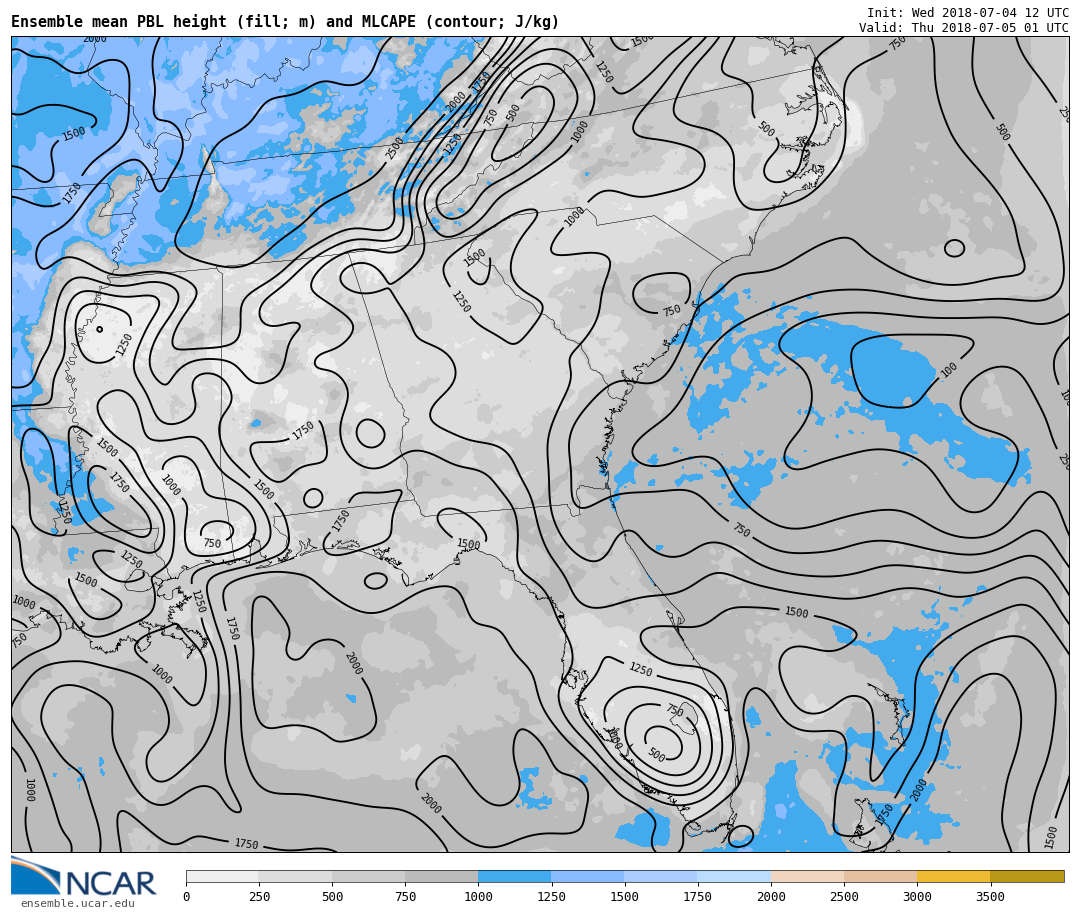Viewport: 1080px width, 915px height.
Task: Pick the lightest gray 0–250 colorbar swatch
Action: coord(222,876)
